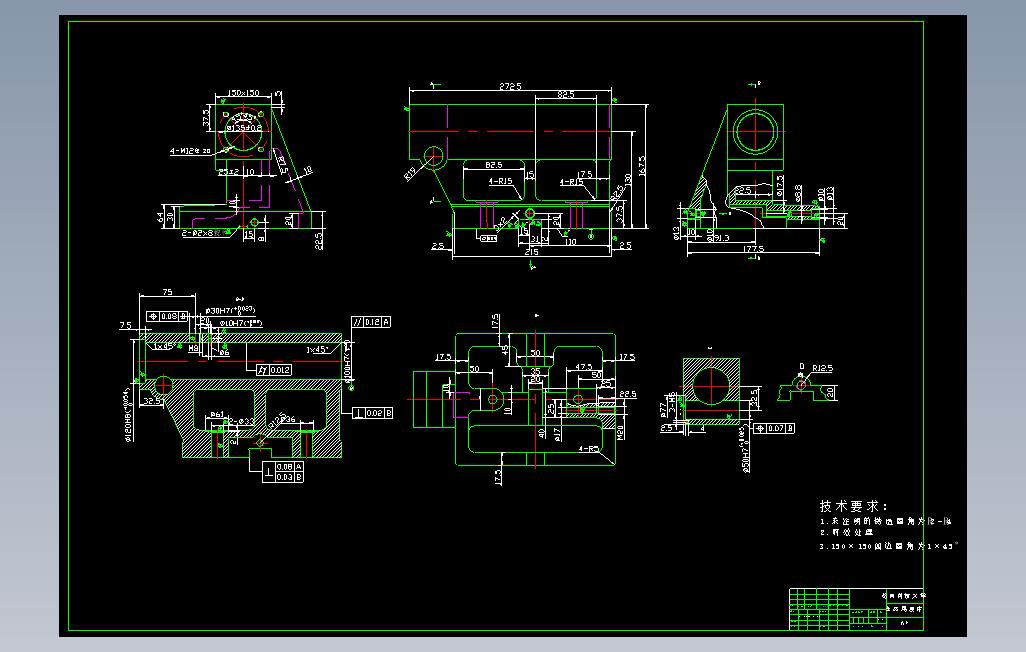This screenshot has width=1026, height=652.
Task: Select the ø30H7 tolerance callout
Action: 230,310
